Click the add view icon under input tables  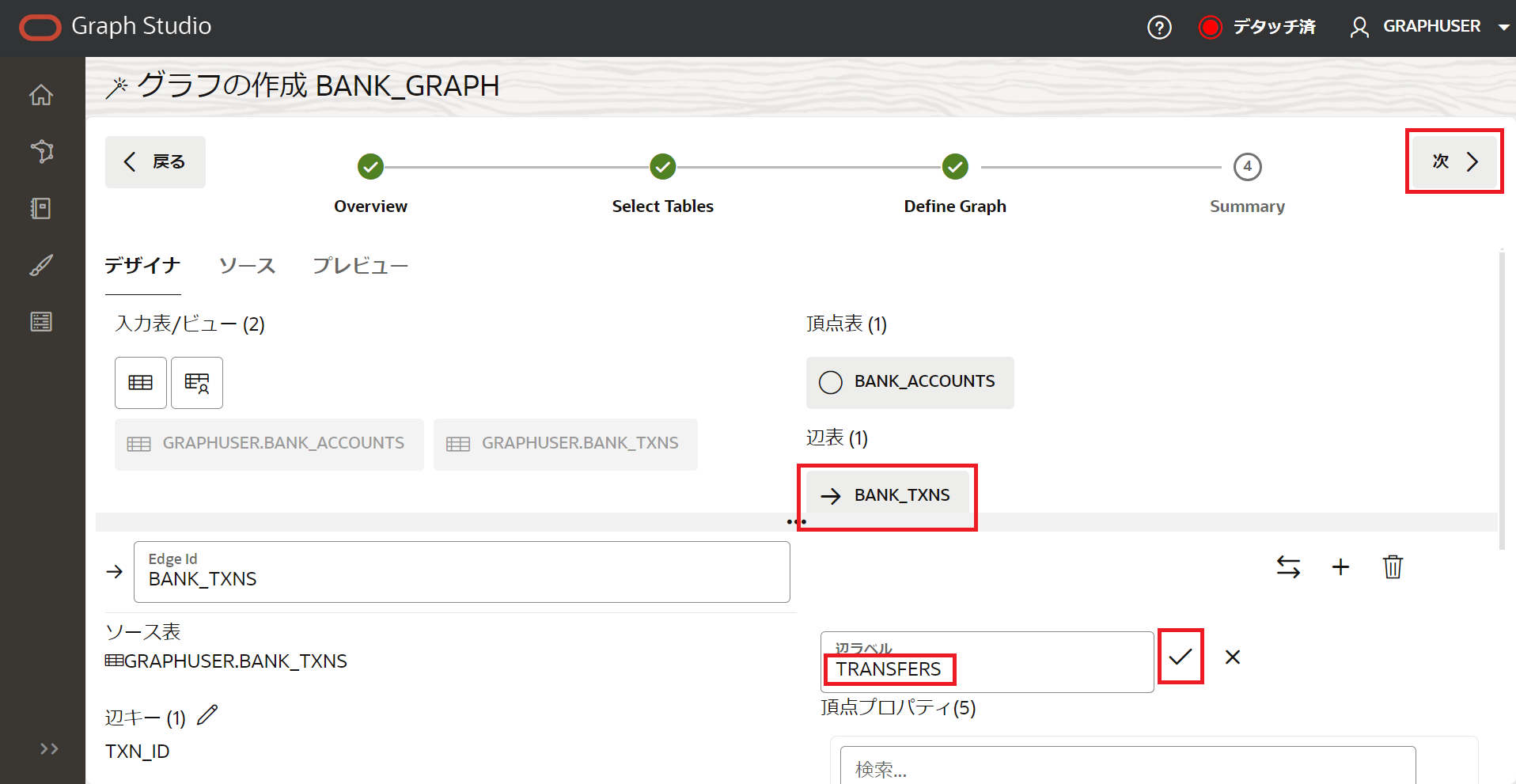(x=197, y=383)
